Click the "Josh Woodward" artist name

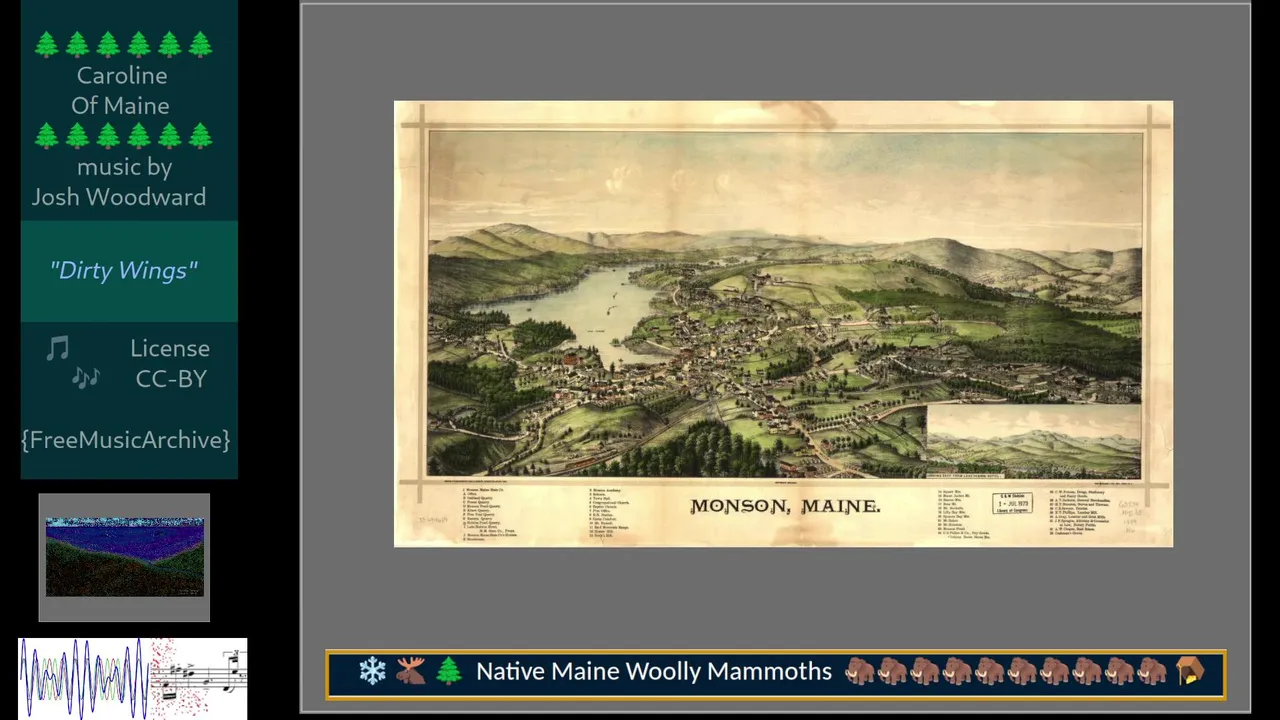(119, 197)
